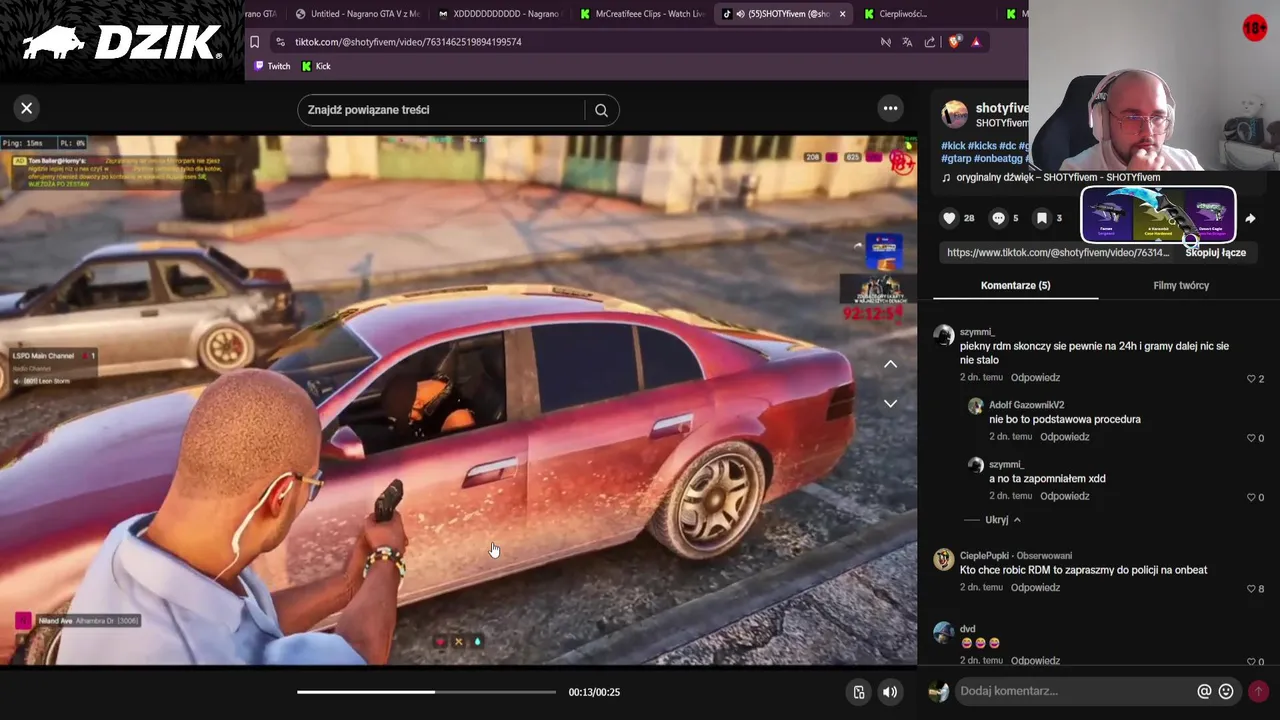The image size is (1280, 720).
Task: Click the search magnifier icon
Action: pyautogui.click(x=601, y=110)
